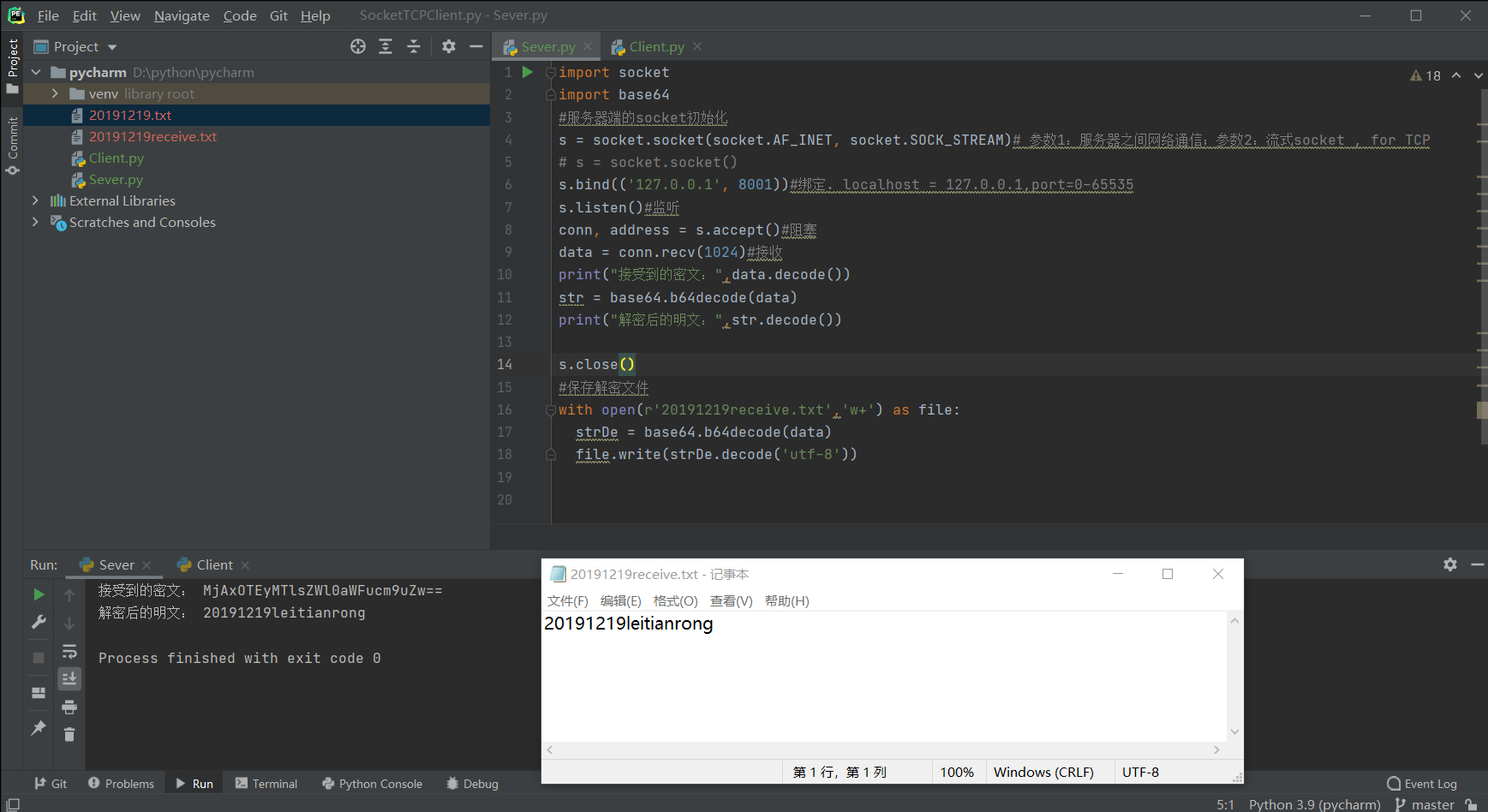Image resolution: width=1488 pixels, height=812 pixels.
Task: Click the wrench settings icon in Run panel
Action: 39,623
